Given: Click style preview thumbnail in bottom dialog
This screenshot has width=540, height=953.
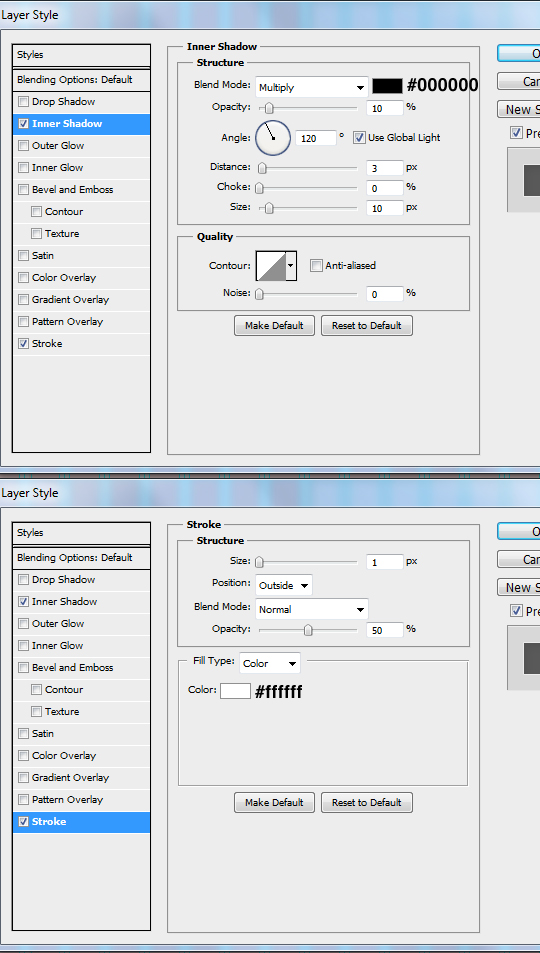Looking at the screenshot, I should click(524, 658).
